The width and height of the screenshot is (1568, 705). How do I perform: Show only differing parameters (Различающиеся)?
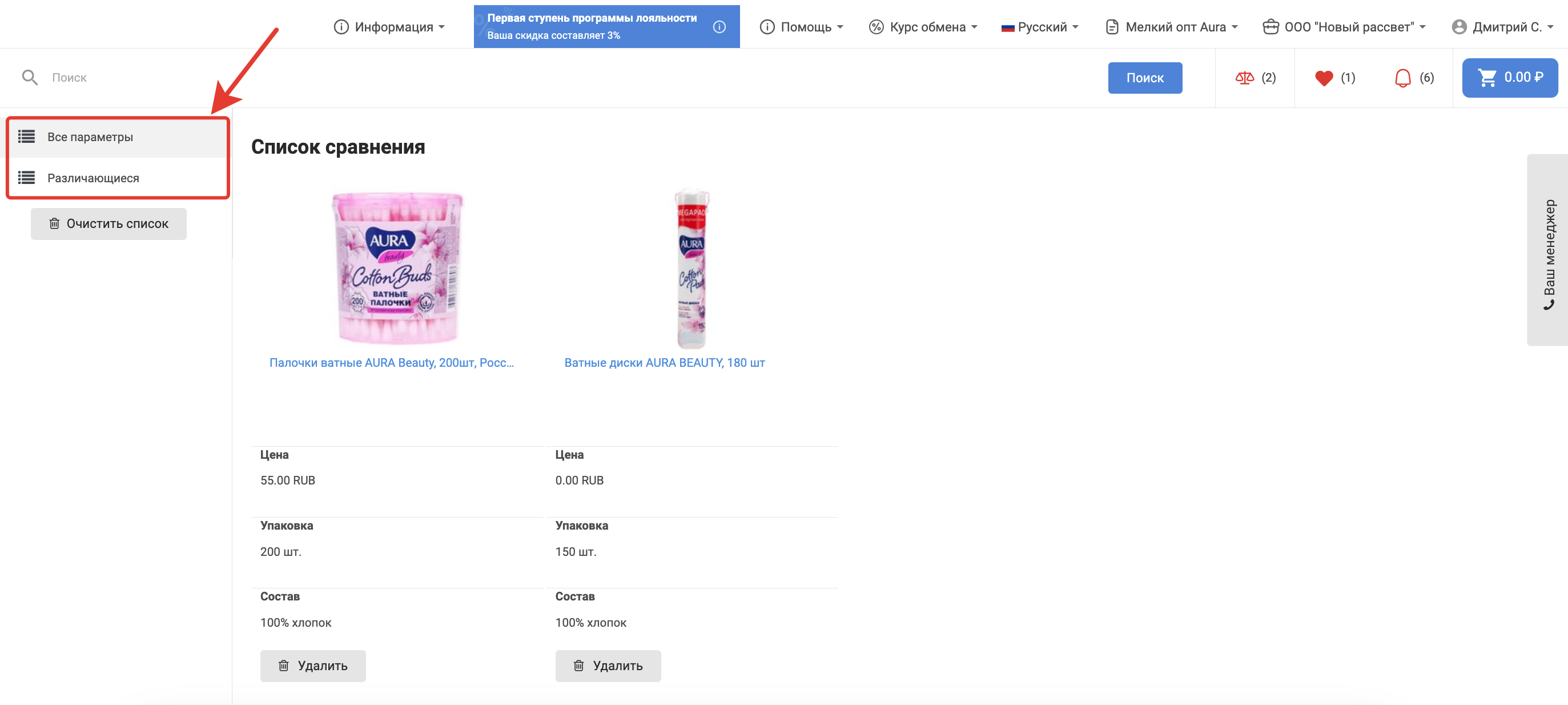(x=93, y=178)
